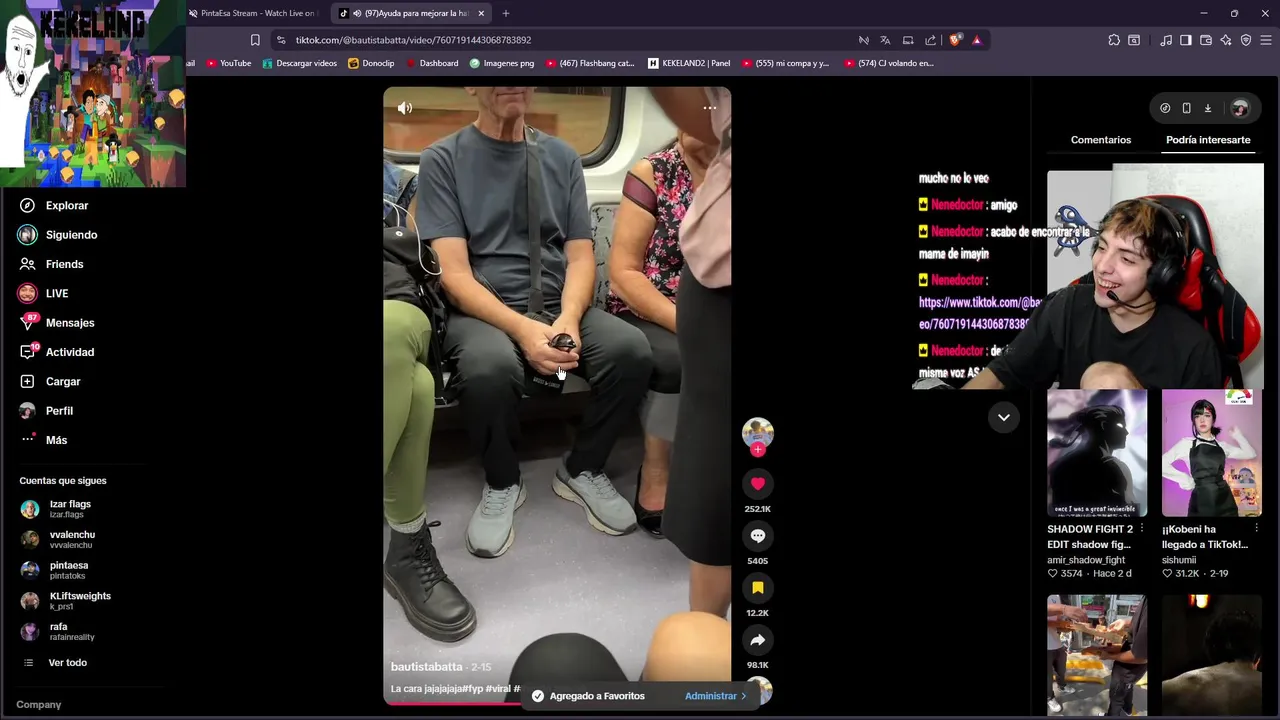Seek on the pink video progress bar
The width and height of the screenshot is (1280, 720).
click(557, 703)
